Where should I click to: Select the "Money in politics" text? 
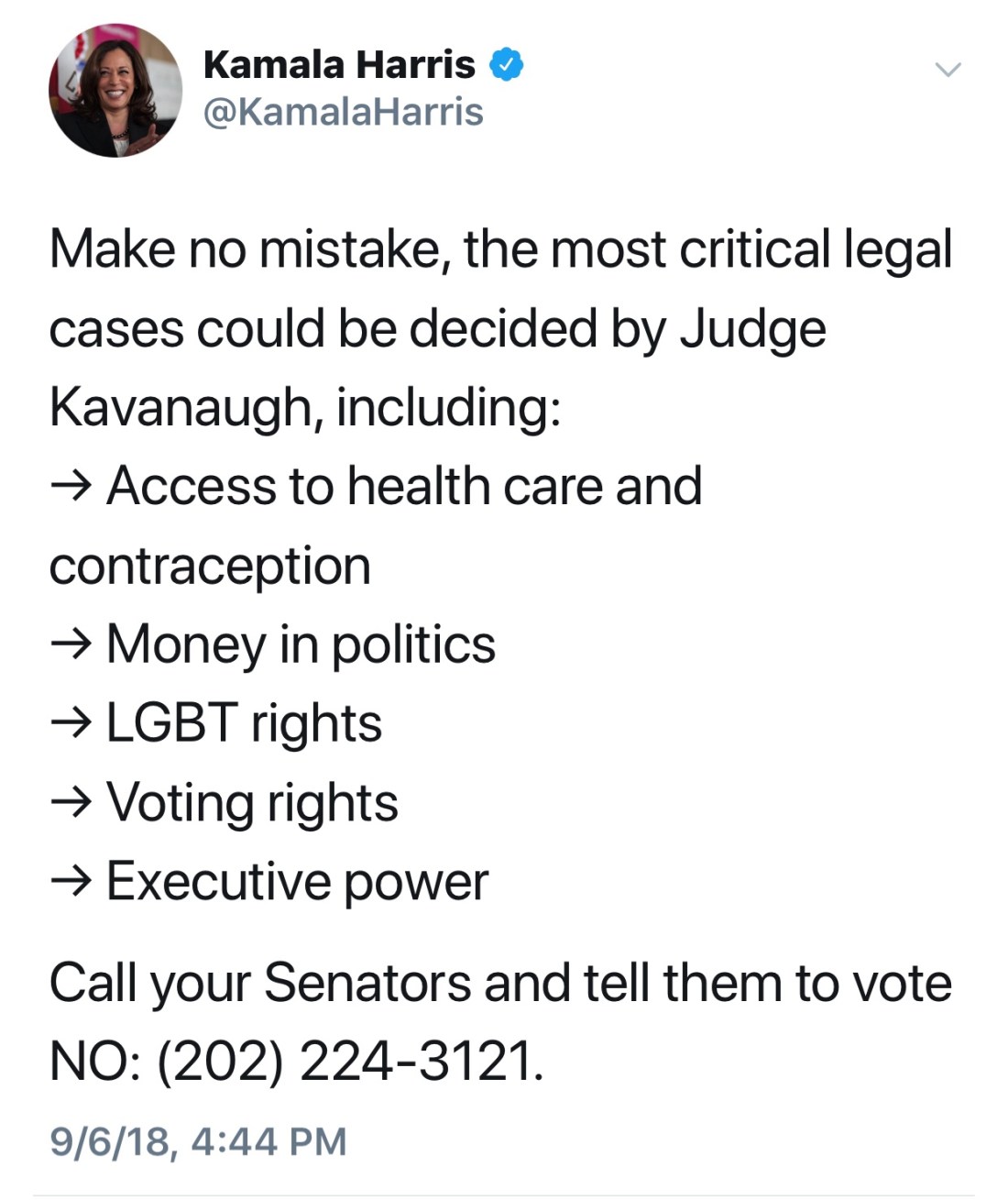click(x=301, y=644)
